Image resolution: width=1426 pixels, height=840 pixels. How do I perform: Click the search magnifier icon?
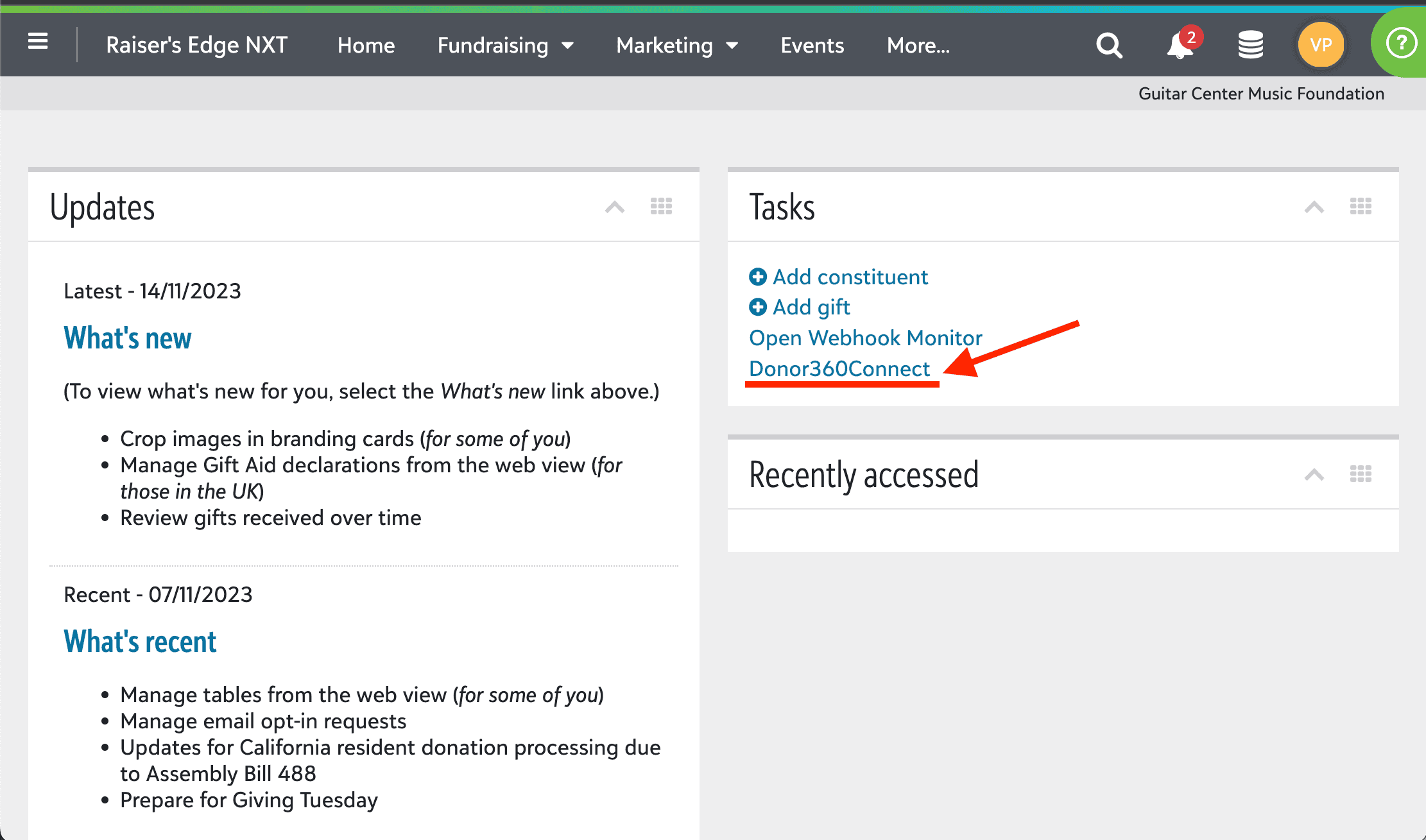pos(1109,44)
